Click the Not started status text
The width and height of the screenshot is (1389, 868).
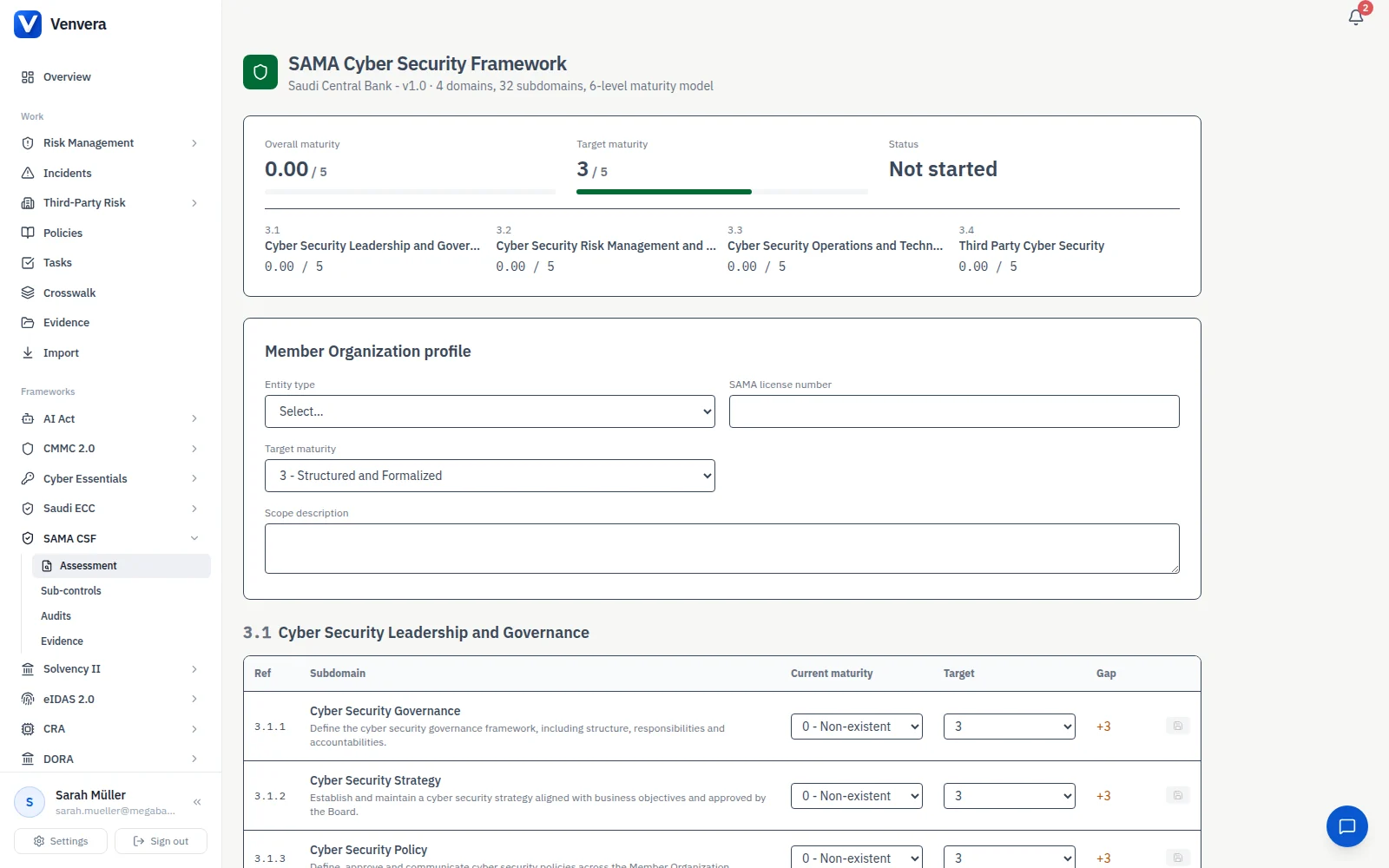click(x=943, y=169)
